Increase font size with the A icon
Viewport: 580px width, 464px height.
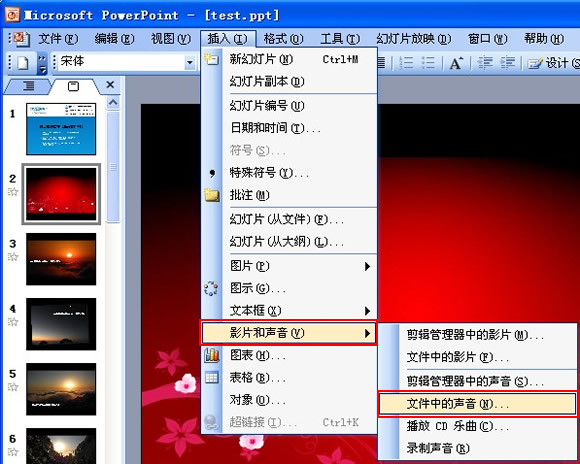coord(456,63)
